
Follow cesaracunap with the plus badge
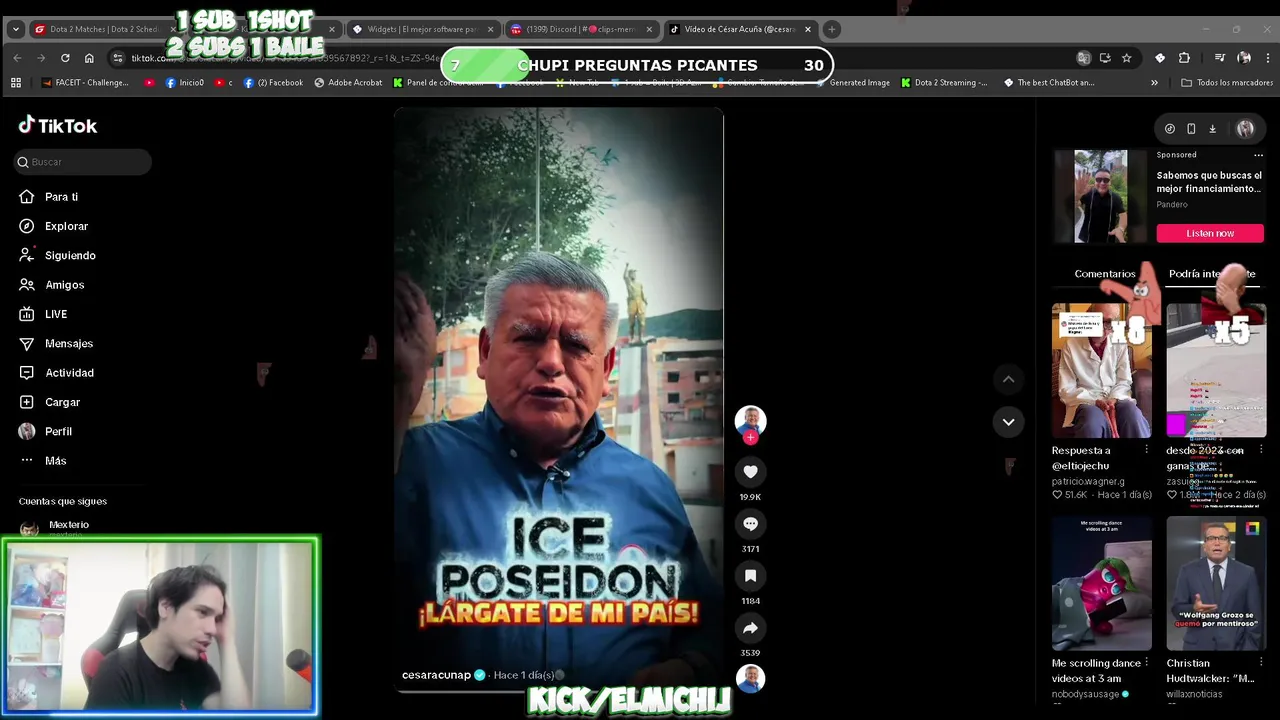[750, 437]
